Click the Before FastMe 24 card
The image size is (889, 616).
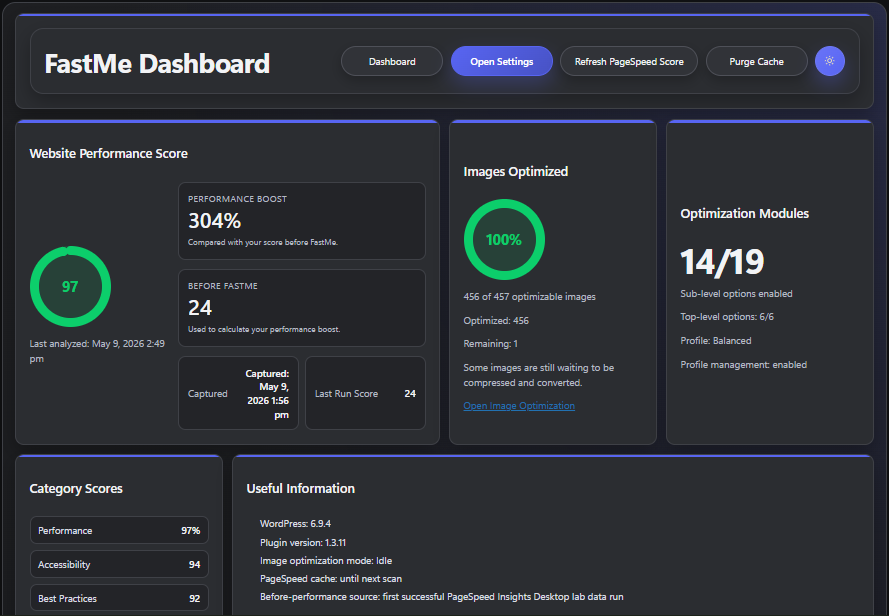click(302, 308)
